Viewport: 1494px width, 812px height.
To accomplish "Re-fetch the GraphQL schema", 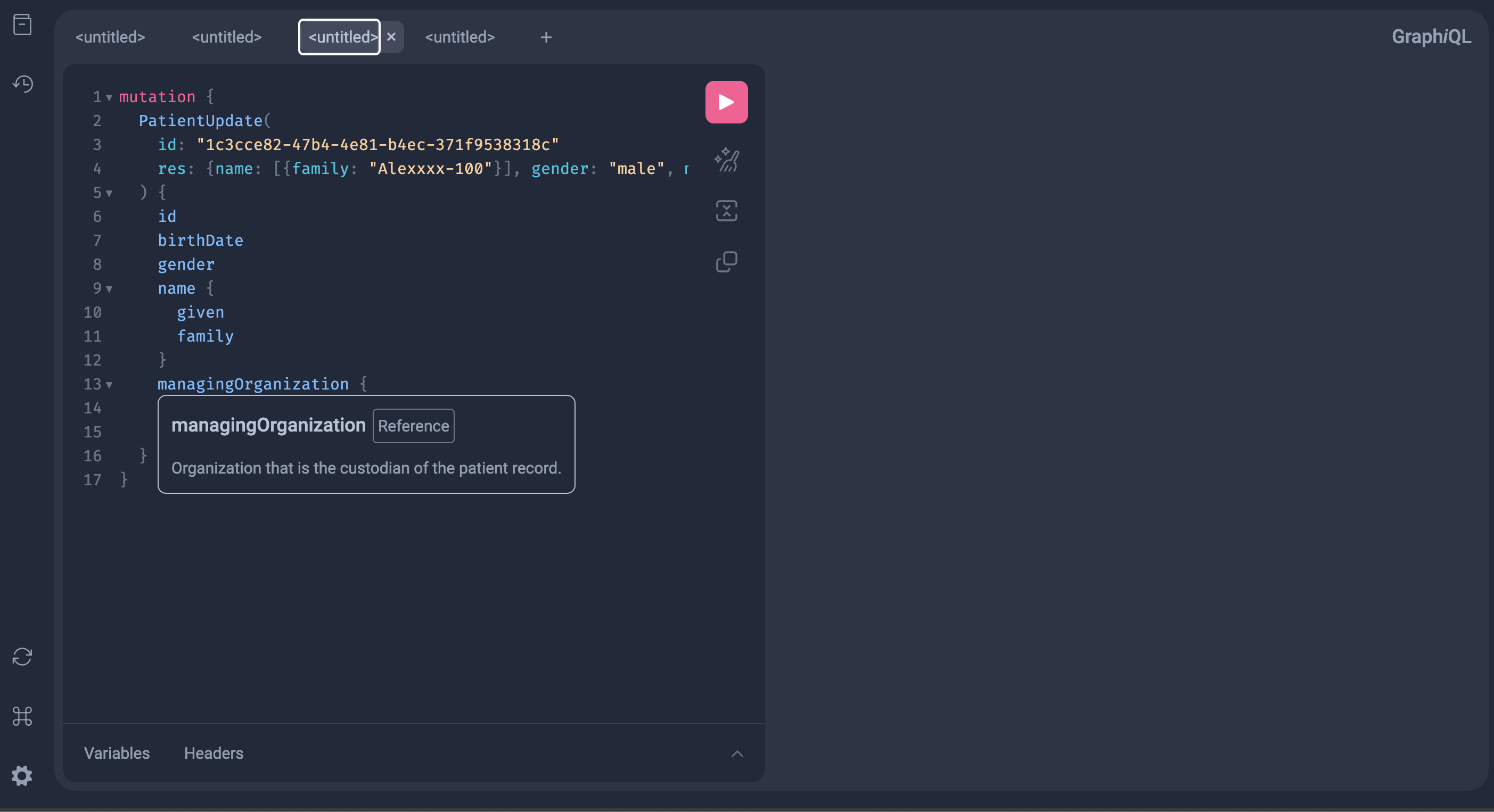I will [22, 657].
